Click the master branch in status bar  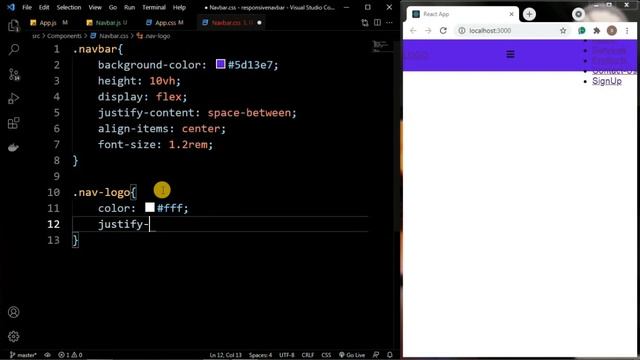pos(23,355)
